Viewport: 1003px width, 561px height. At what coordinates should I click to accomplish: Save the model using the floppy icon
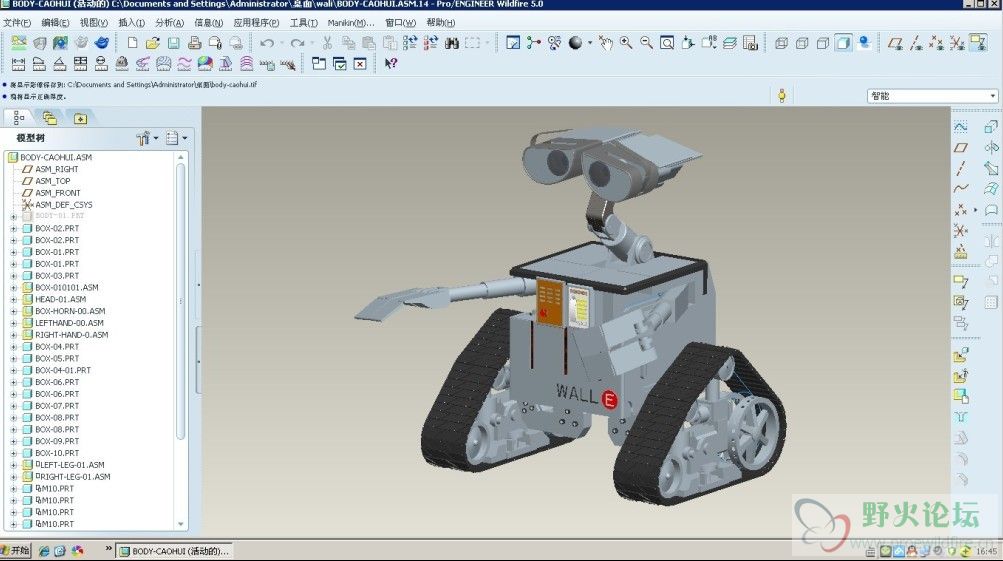click(173, 43)
